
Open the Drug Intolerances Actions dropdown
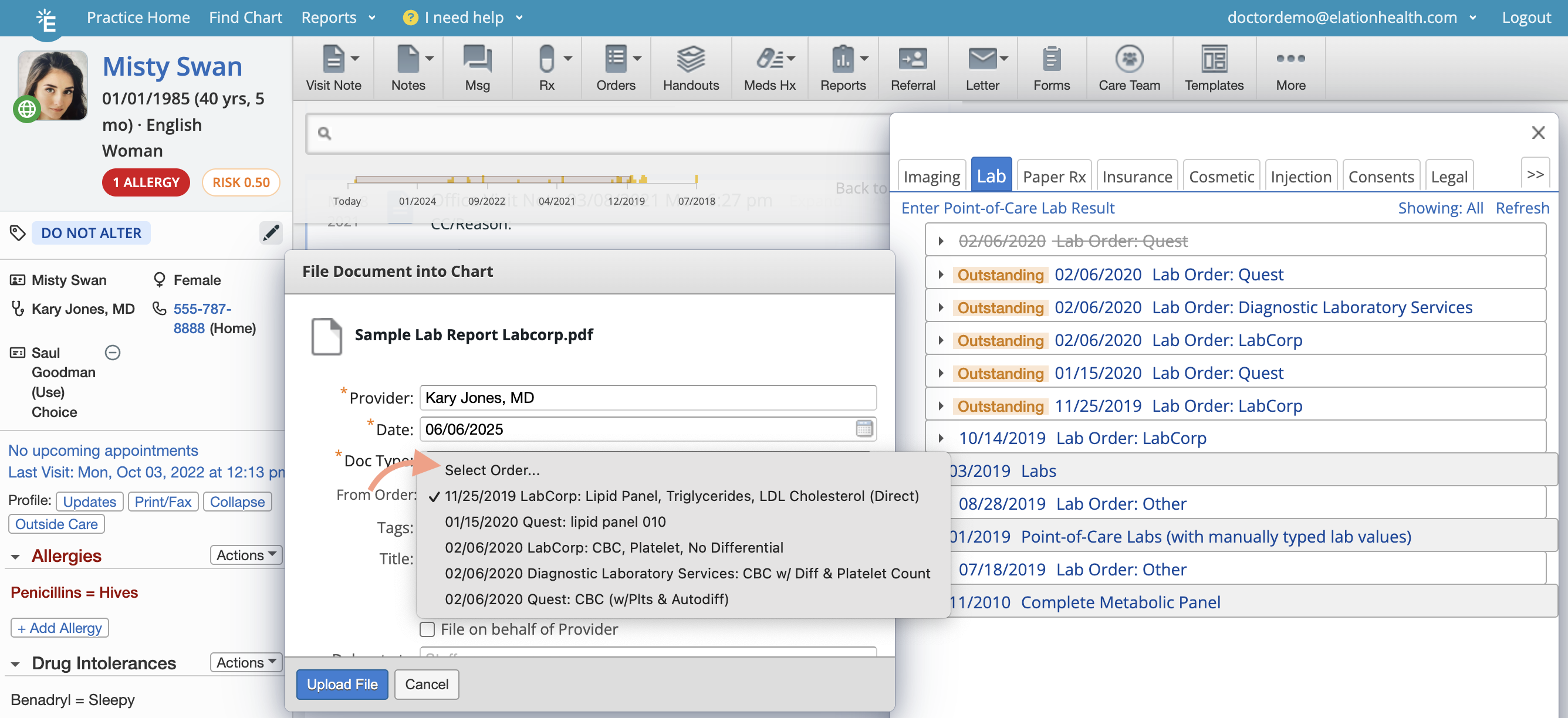pos(246,662)
